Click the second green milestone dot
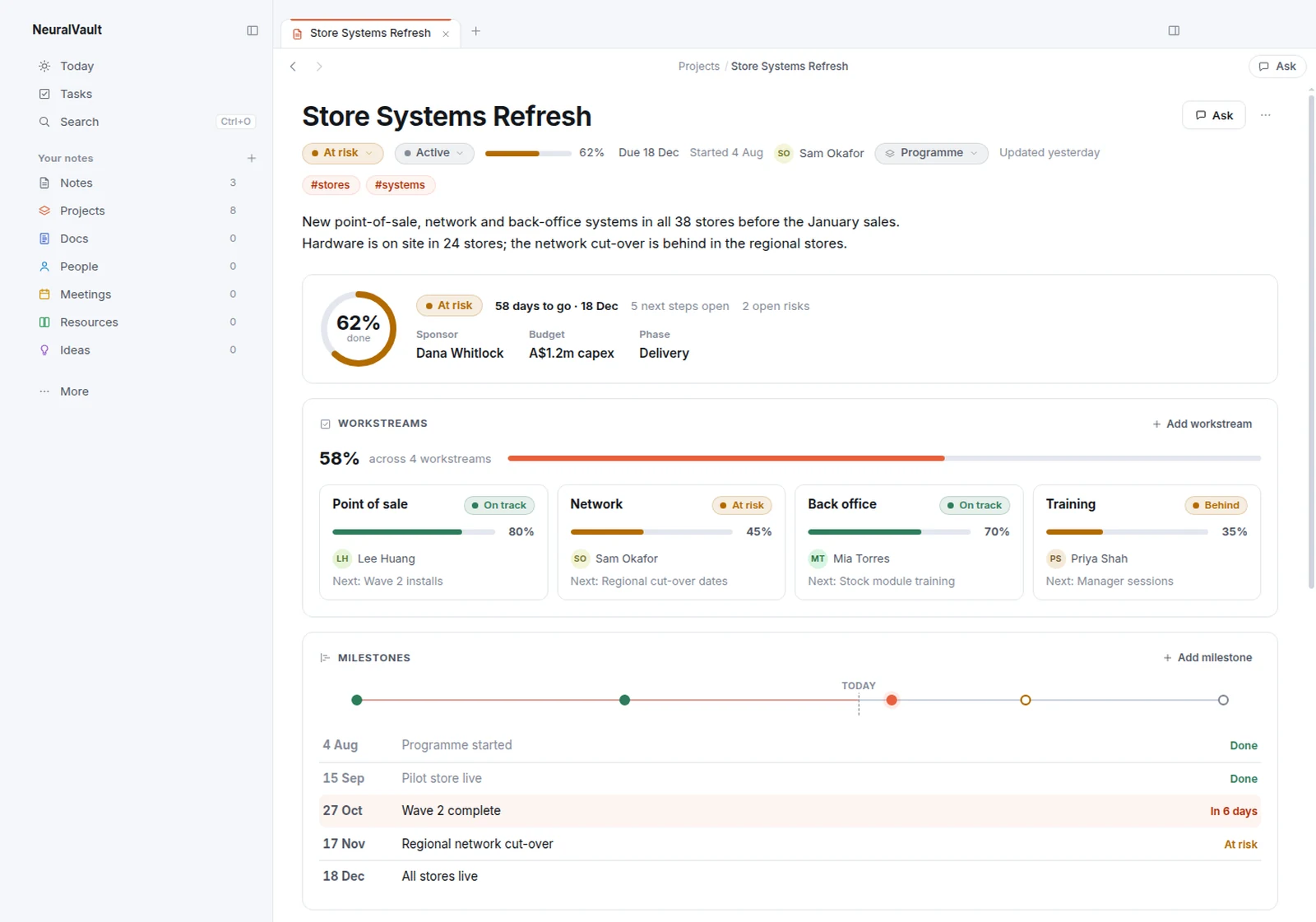The image size is (1316, 922). pyautogui.click(x=625, y=700)
